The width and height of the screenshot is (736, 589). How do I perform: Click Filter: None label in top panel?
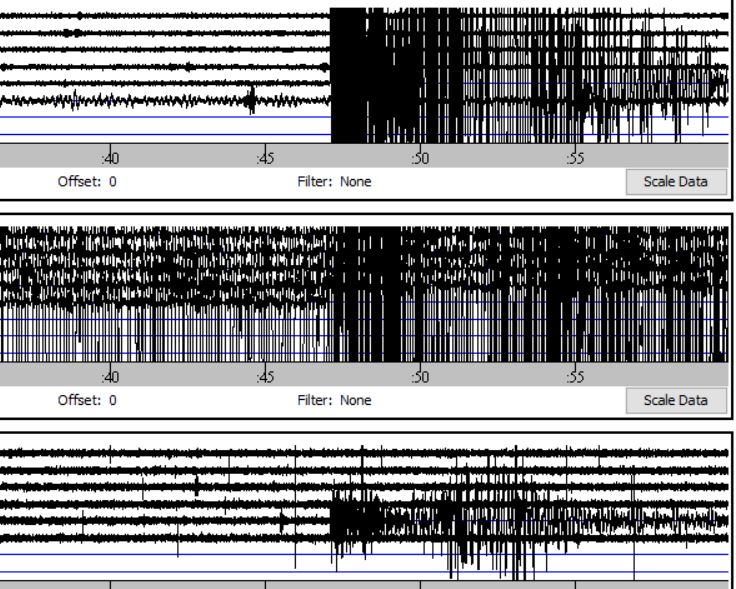pos(334,182)
